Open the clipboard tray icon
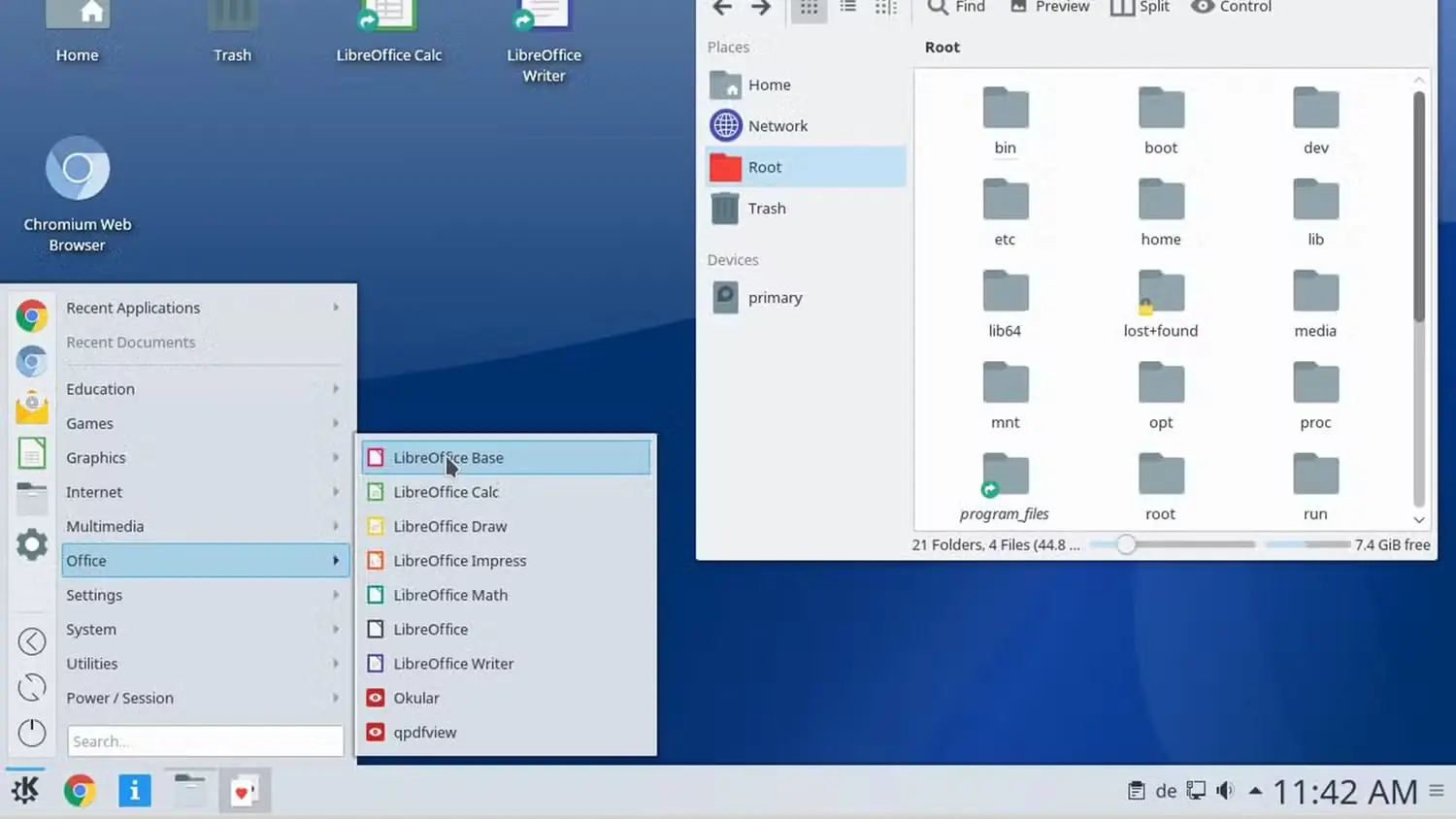 (1136, 791)
